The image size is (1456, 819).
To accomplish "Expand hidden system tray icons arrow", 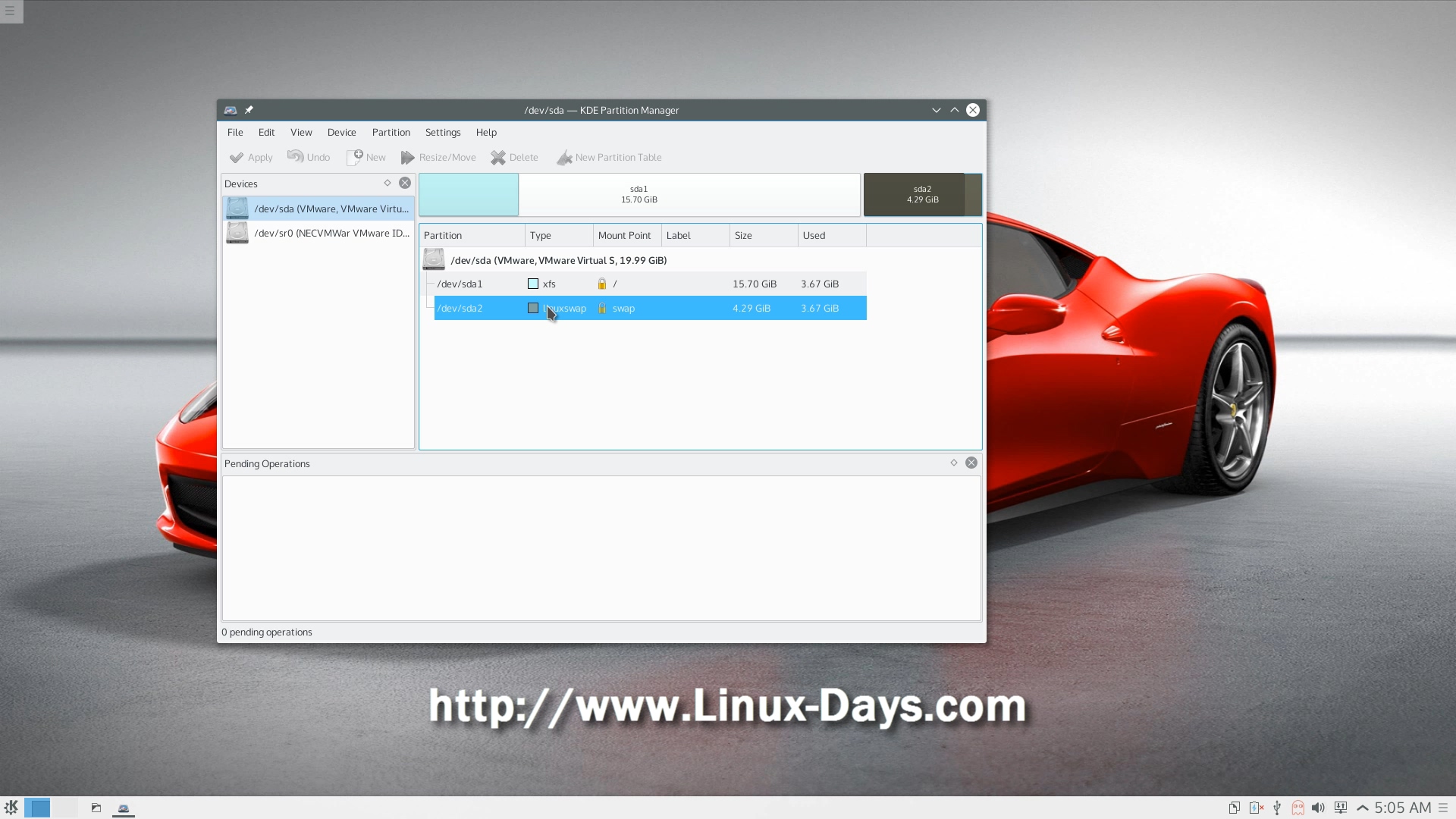I will (1363, 808).
